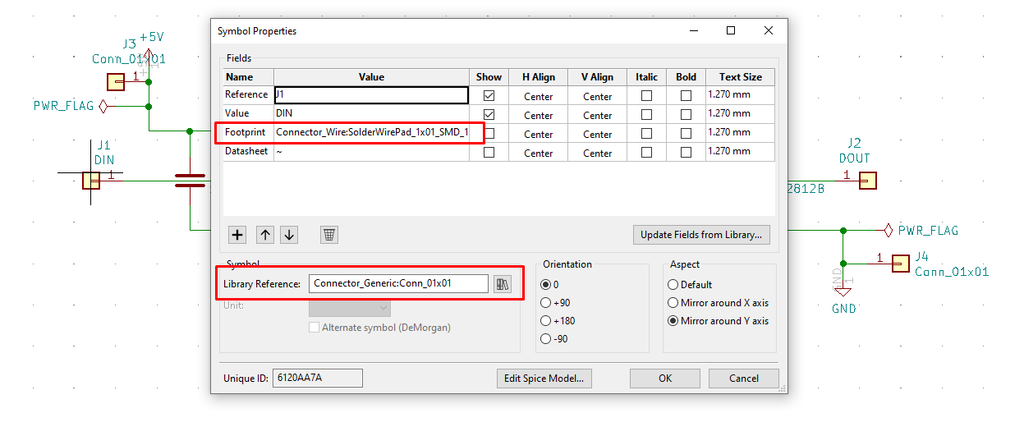Click the right PWR_FLAG diamond symbol

click(x=888, y=230)
